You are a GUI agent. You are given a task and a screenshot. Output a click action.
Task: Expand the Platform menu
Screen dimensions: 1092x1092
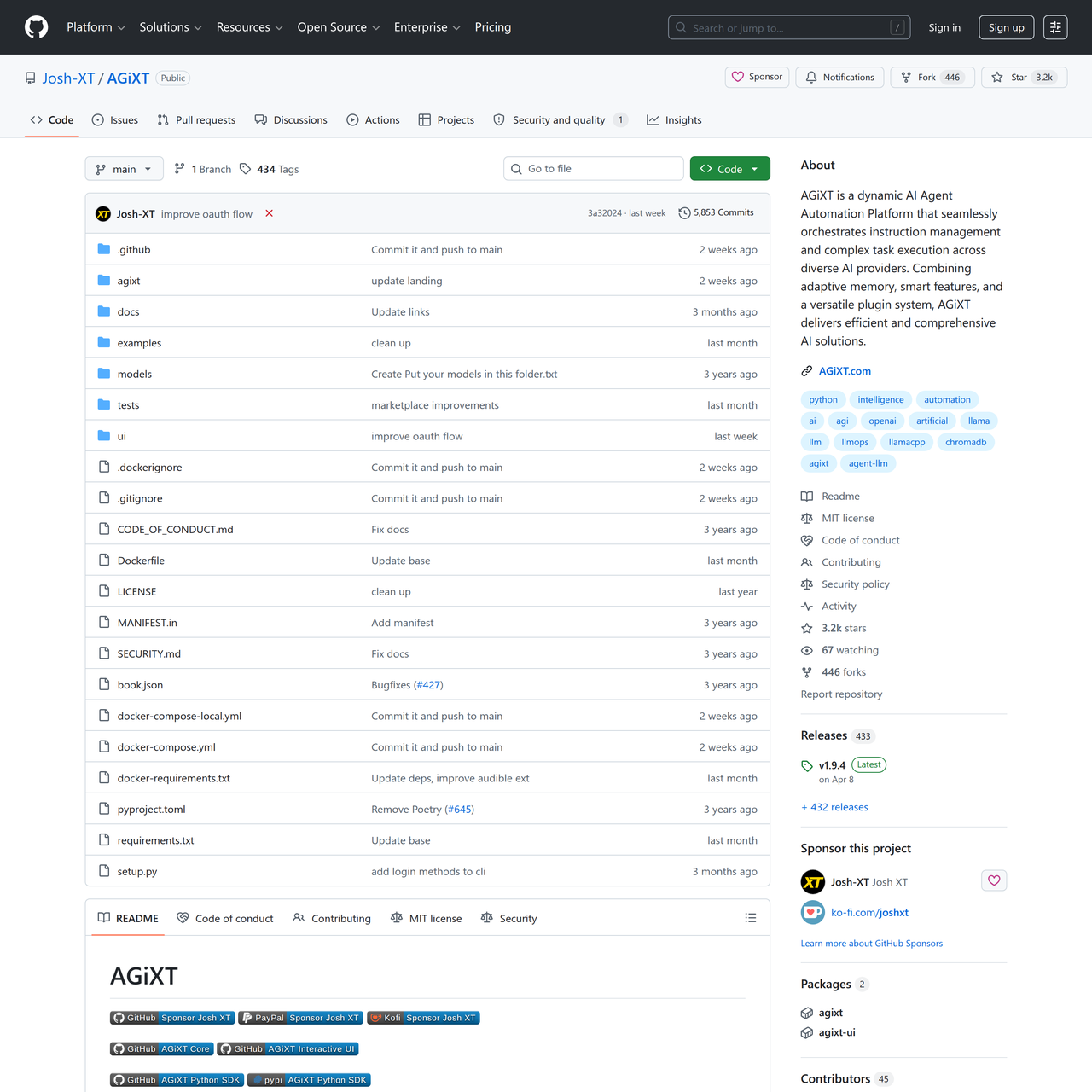click(96, 27)
